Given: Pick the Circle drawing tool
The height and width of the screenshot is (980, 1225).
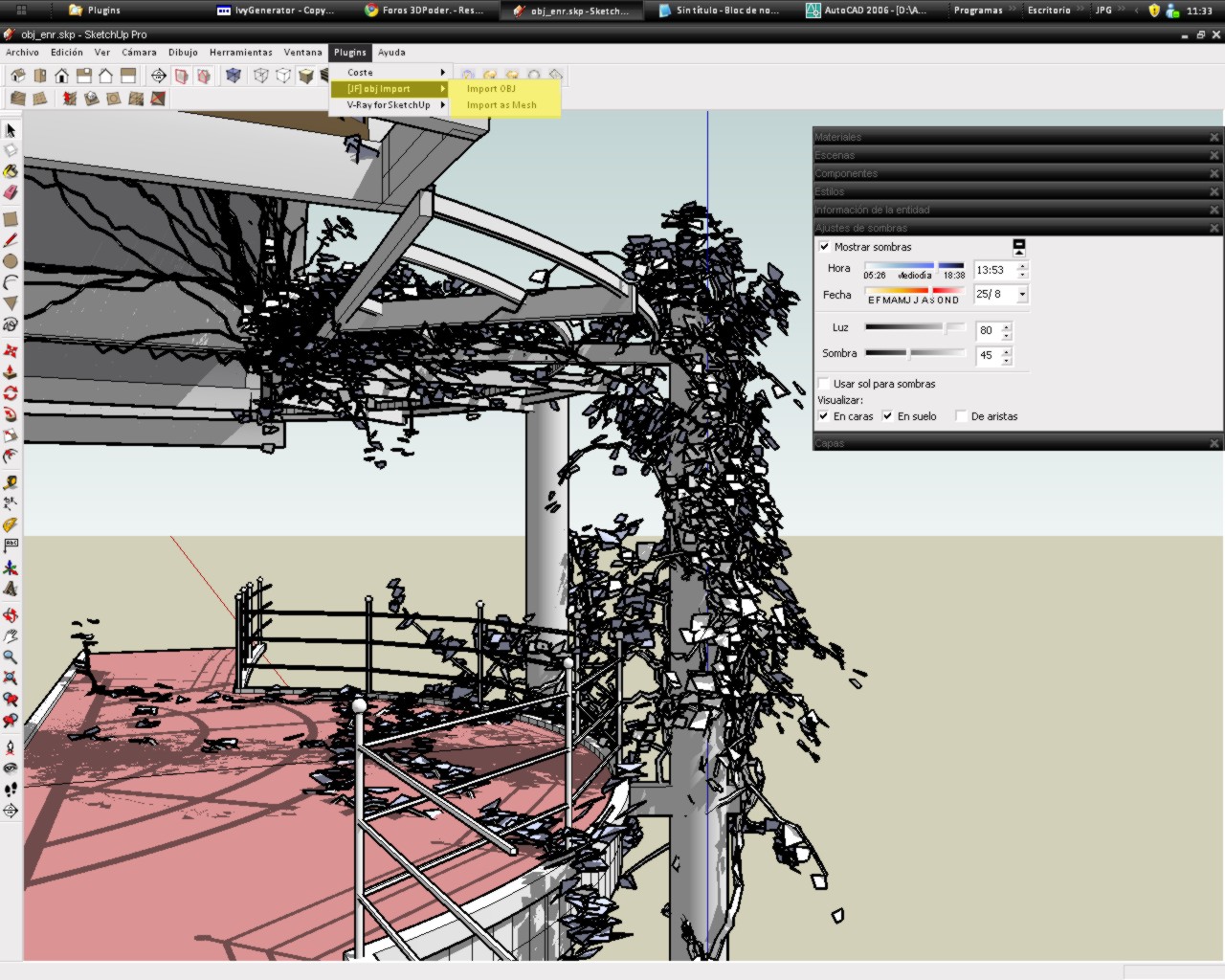Looking at the screenshot, I should tap(11, 261).
